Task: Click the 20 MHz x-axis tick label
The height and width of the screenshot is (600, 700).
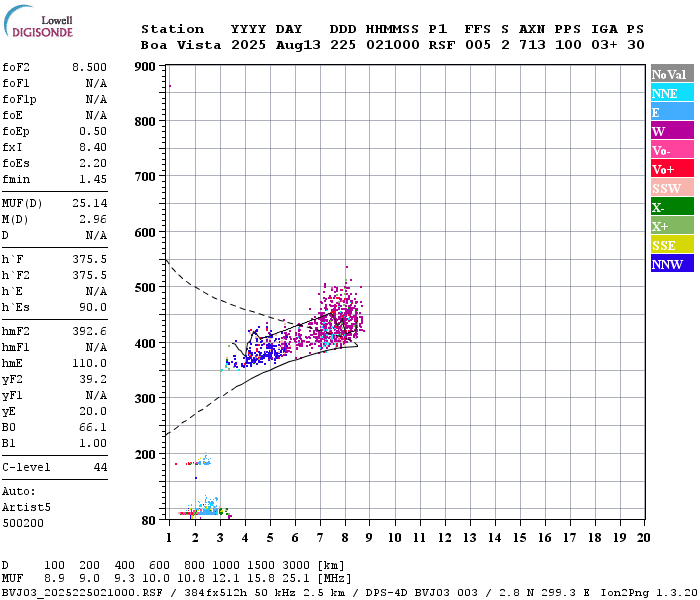Action: (643, 538)
